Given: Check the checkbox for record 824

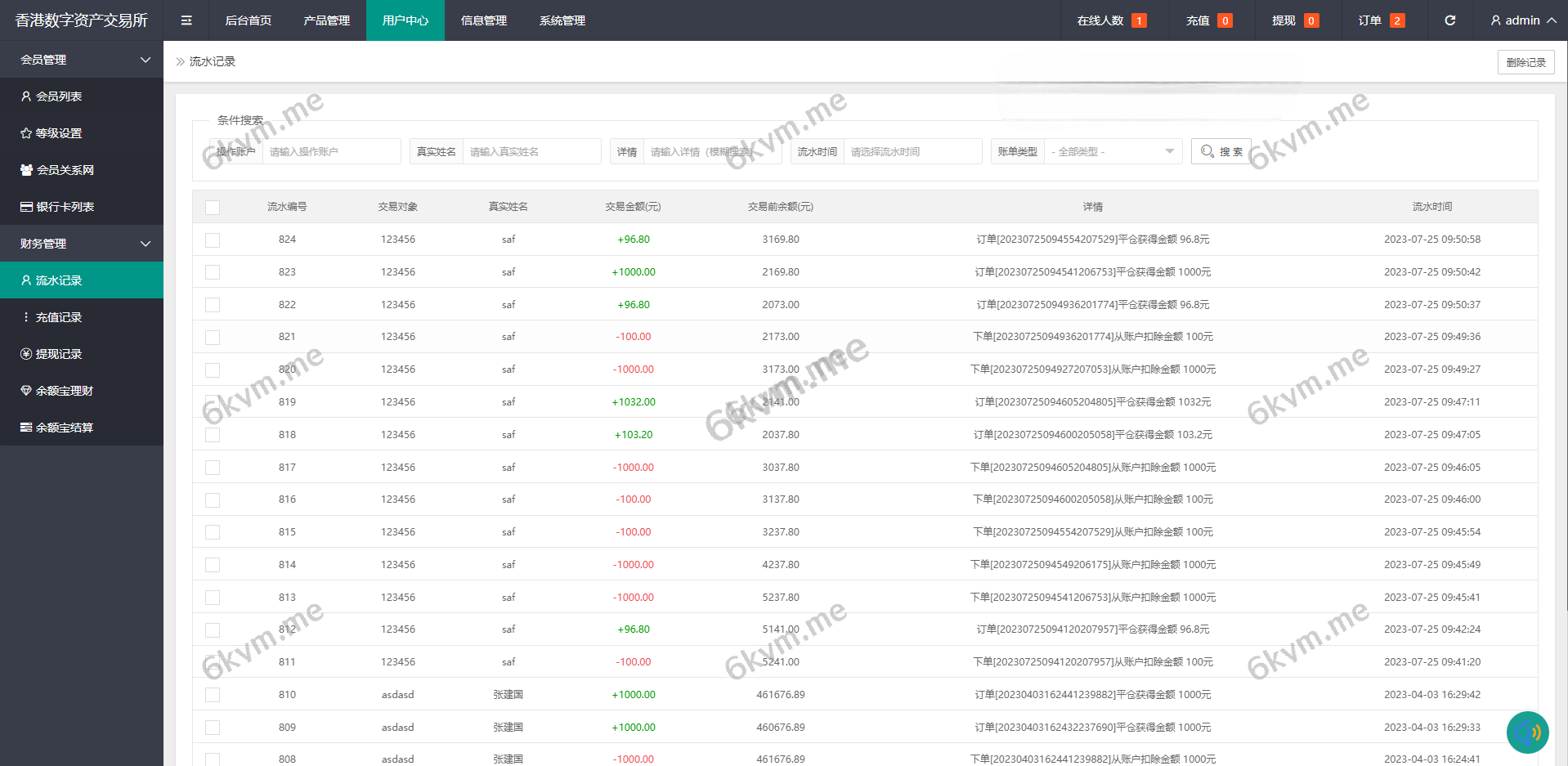Looking at the screenshot, I should click(213, 240).
